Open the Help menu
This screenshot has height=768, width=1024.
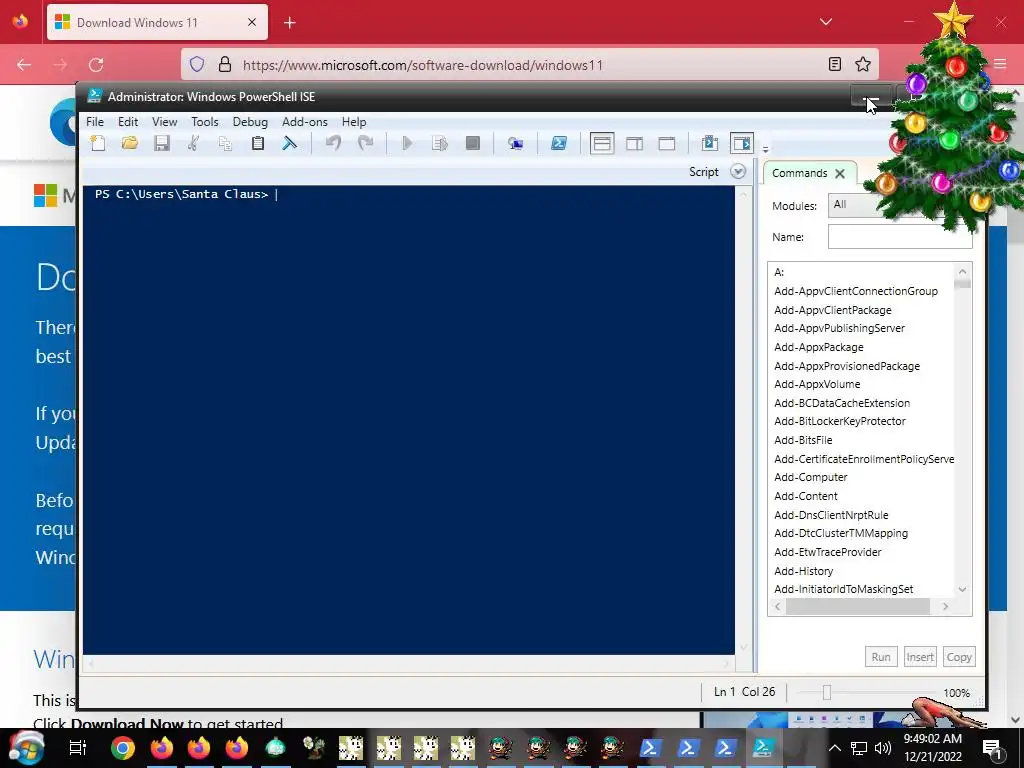tap(354, 121)
